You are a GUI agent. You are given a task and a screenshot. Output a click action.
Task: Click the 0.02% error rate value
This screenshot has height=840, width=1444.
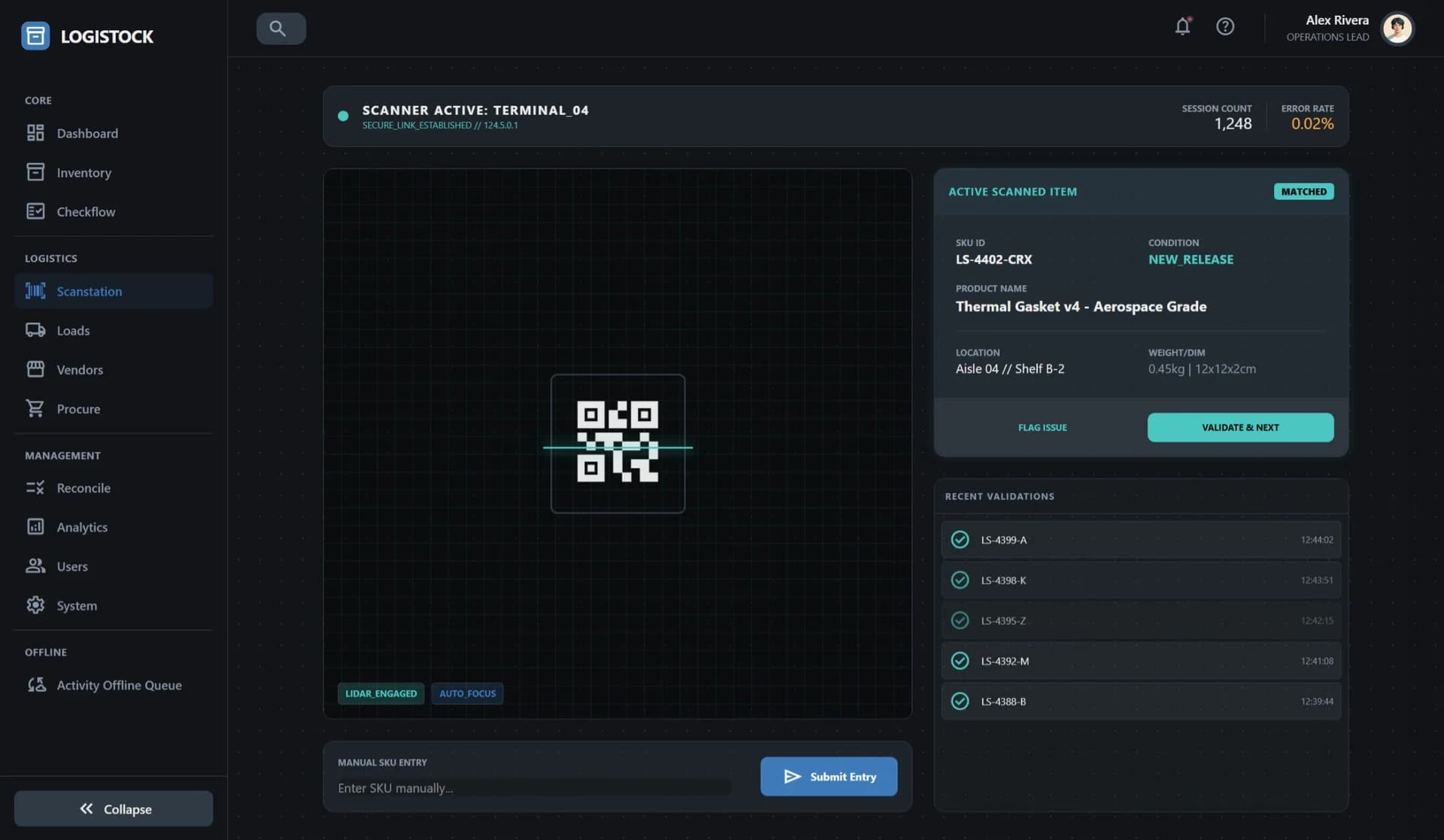pos(1312,124)
